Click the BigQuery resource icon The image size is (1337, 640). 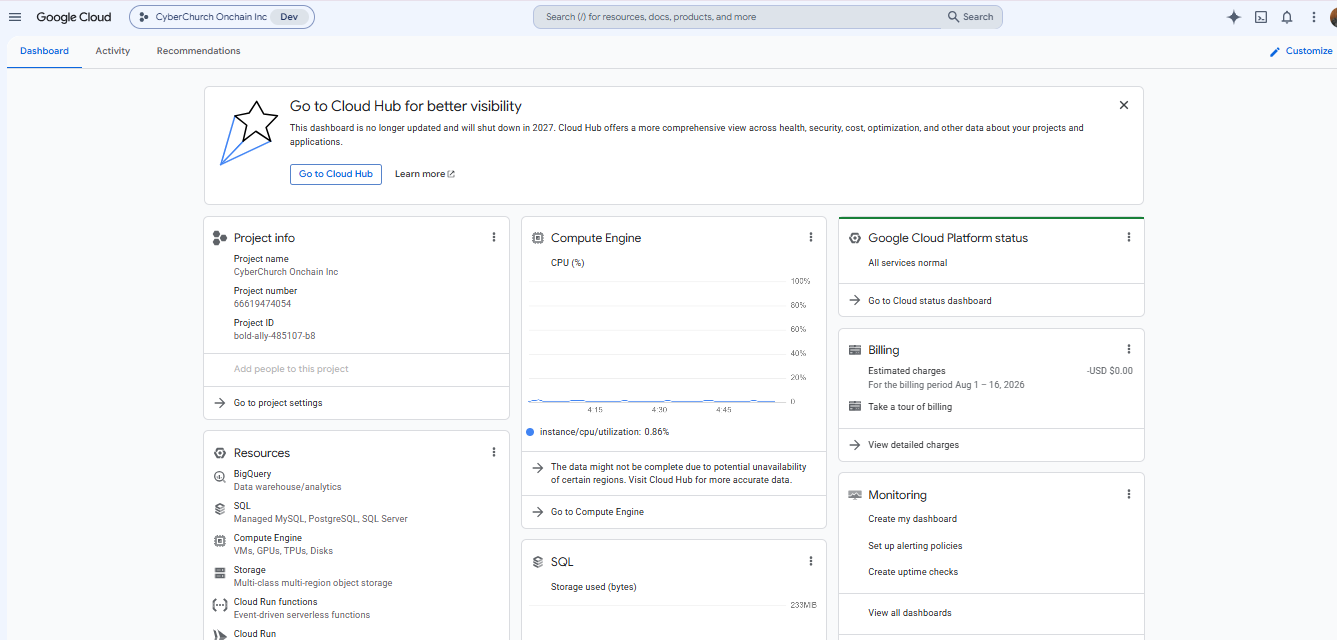[x=220, y=477]
